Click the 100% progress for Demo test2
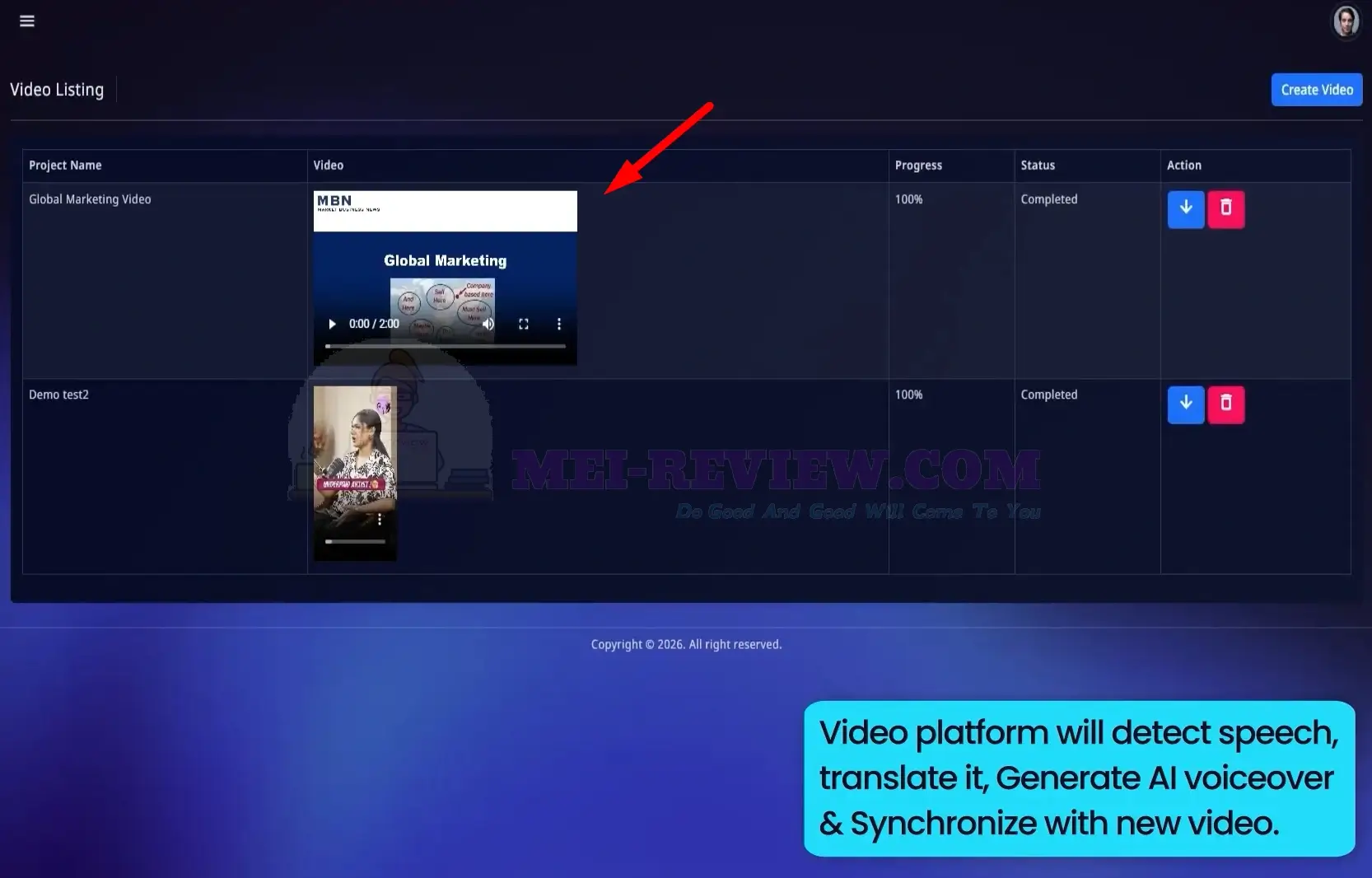Viewport: 1372px width, 878px height. tap(908, 395)
